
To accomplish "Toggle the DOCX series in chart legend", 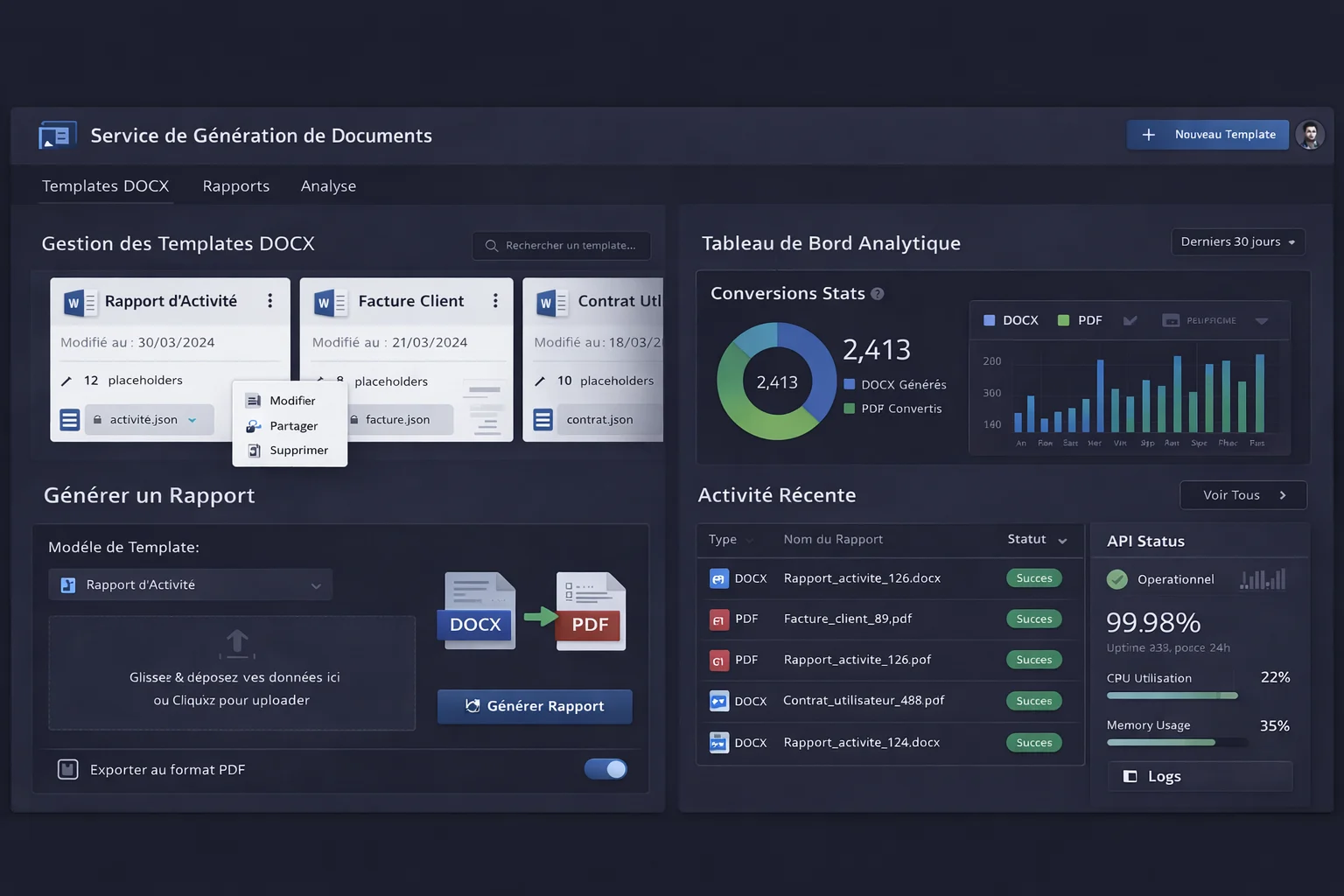I will [1011, 320].
